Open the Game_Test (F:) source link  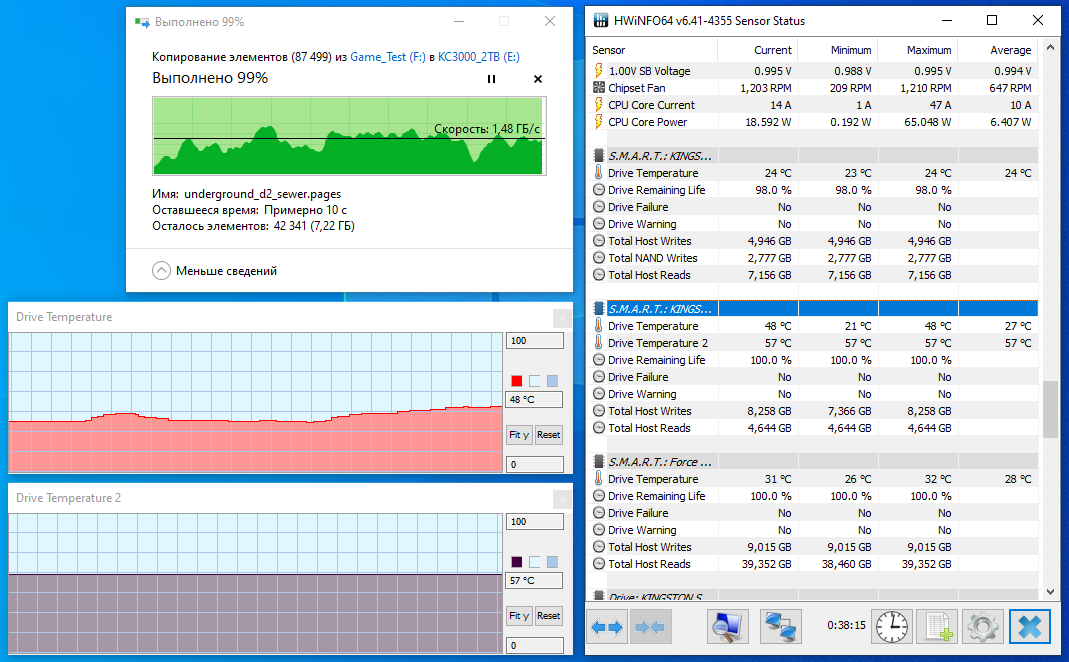(388, 57)
